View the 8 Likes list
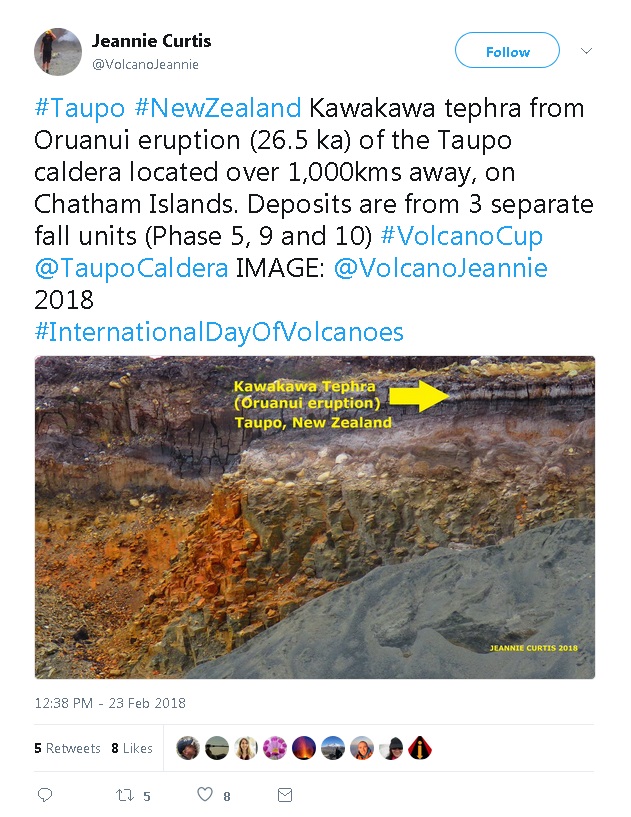The image size is (631, 817). point(132,748)
